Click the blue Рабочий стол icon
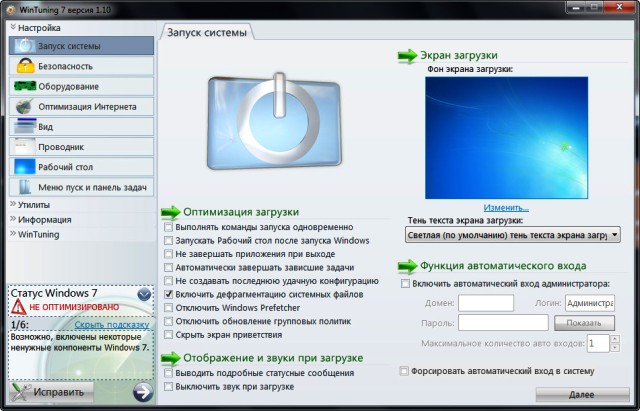Image resolution: width=640 pixels, height=411 pixels. 25,167
